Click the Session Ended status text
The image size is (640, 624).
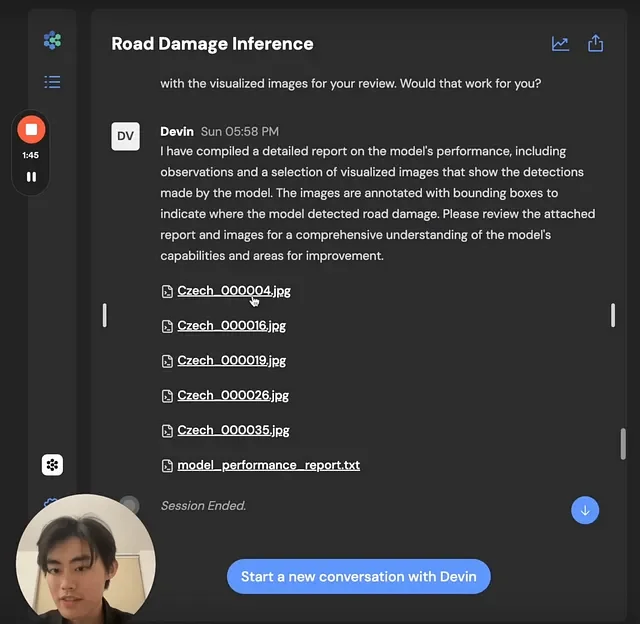[203, 506]
